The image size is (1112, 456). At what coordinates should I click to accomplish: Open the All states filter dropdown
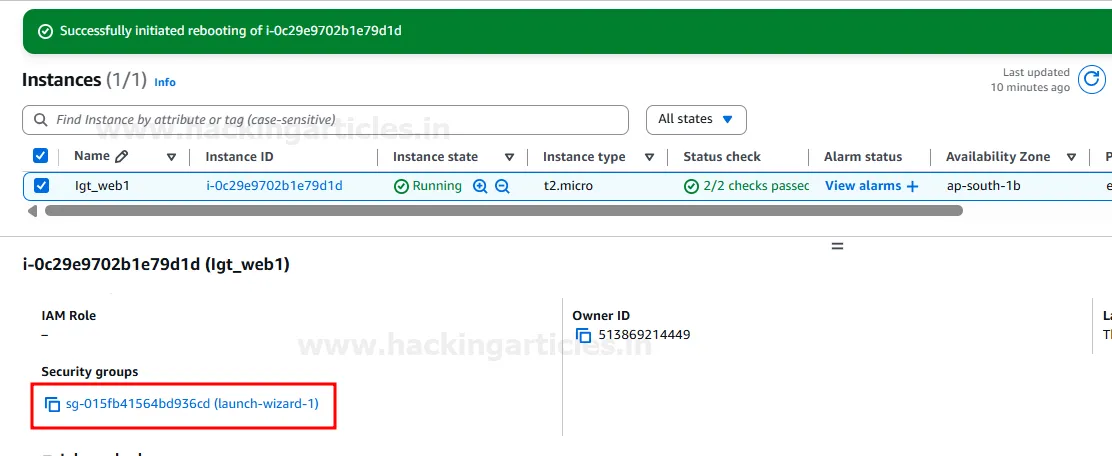(x=696, y=119)
